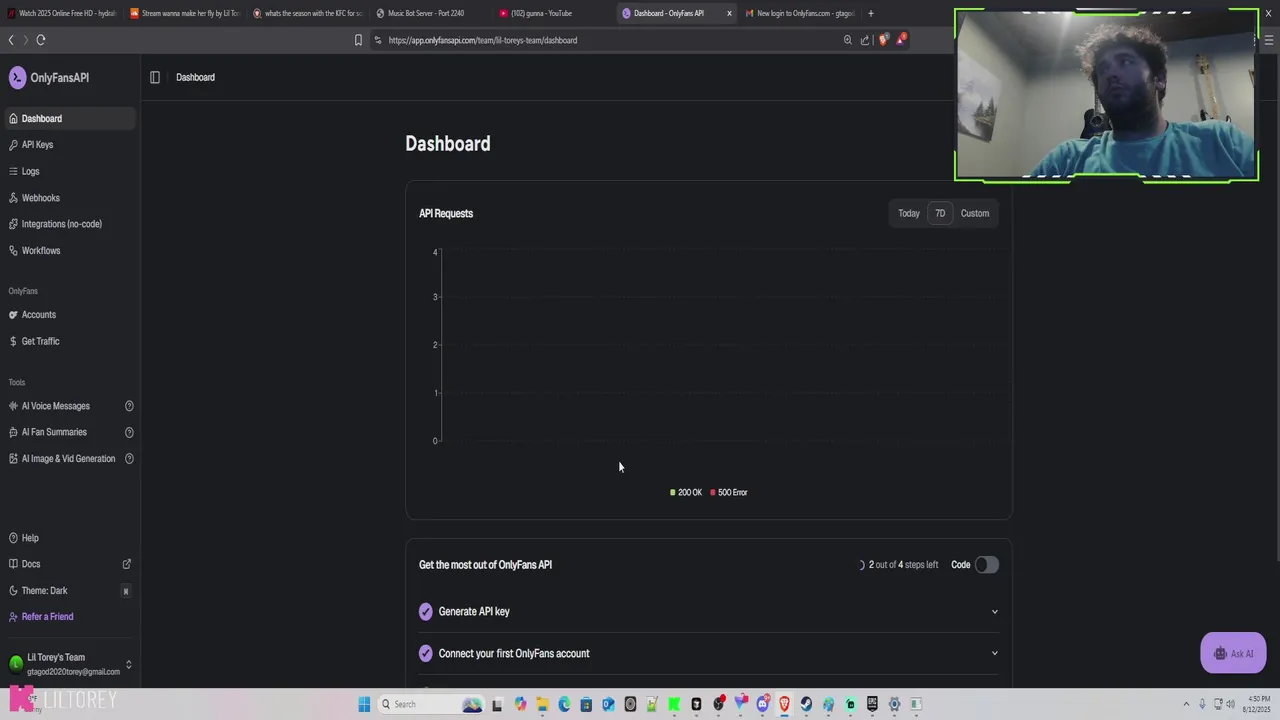Click the help icon next to AI Image & Vid Generation
Image resolution: width=1280 pixels, height=720 pixels.
click(x=129, y=459)
